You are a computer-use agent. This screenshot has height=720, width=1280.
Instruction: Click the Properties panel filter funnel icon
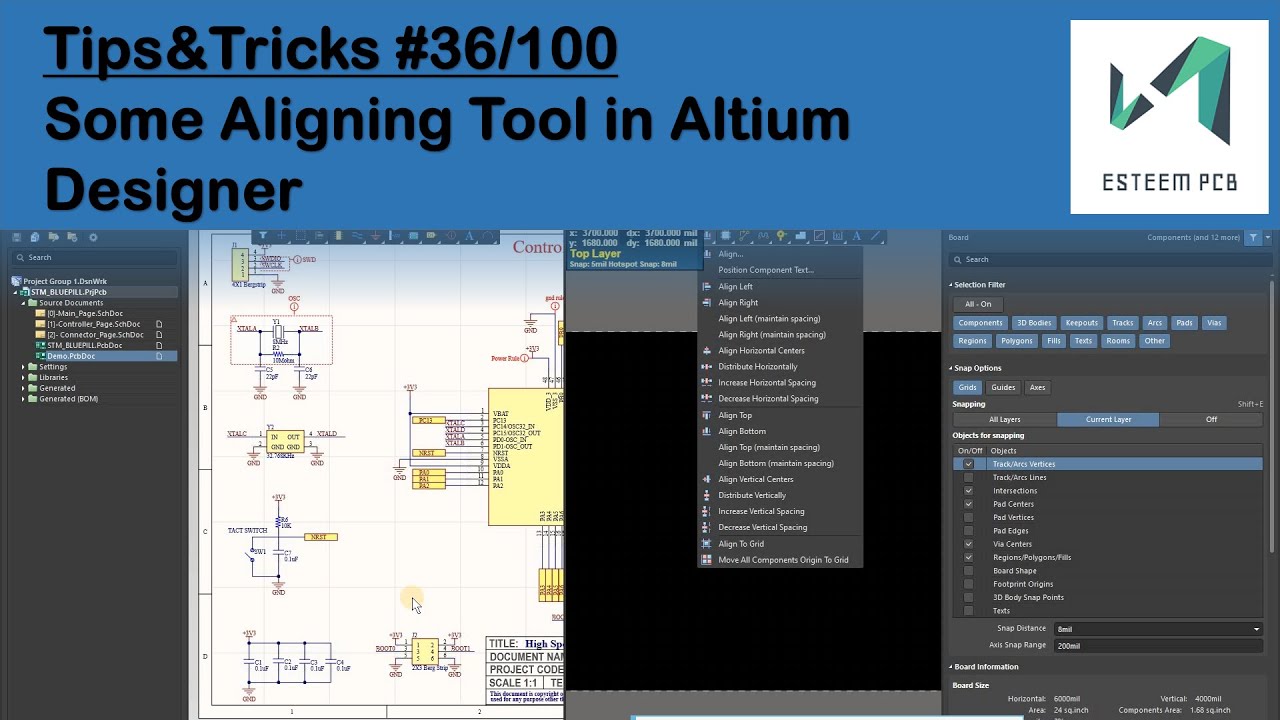tap(1253, 237)
